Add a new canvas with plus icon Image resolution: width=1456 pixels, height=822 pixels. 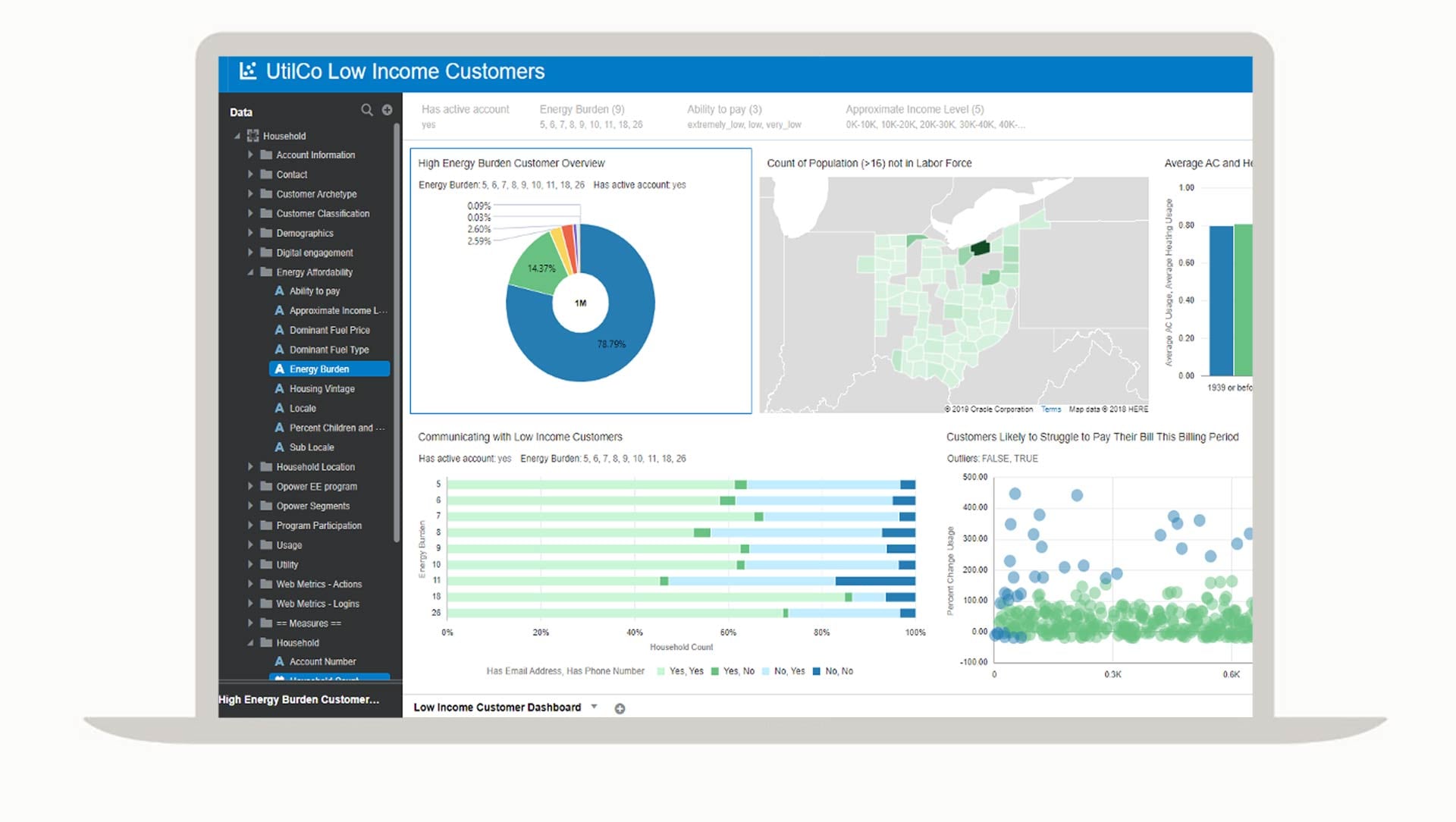coord(620,708)
